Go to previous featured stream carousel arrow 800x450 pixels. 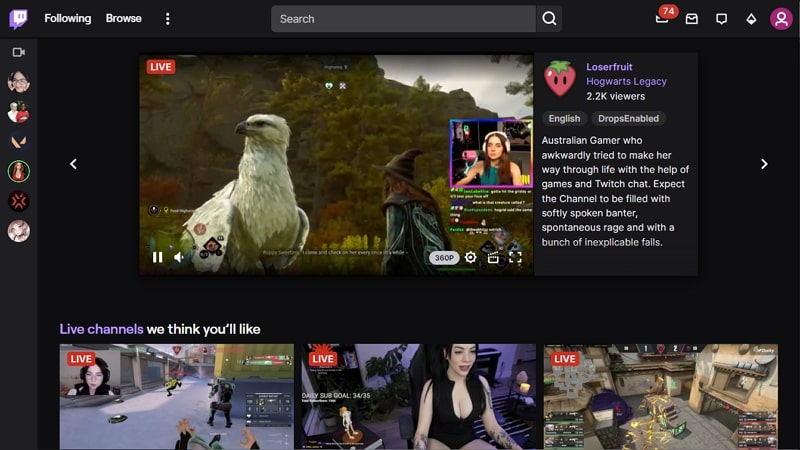73,164
